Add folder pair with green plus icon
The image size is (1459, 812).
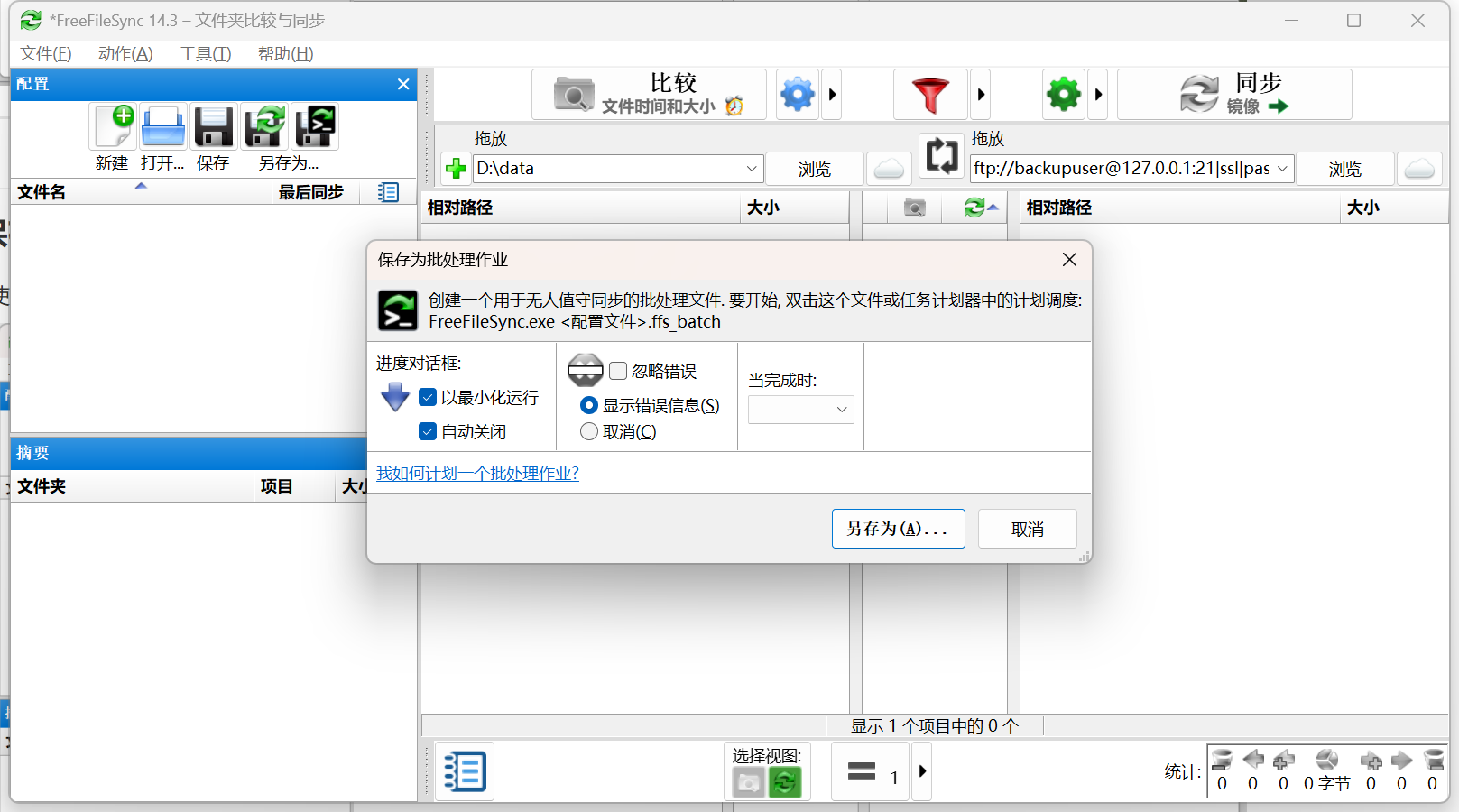pyautogui.click(x=456, y=169)
